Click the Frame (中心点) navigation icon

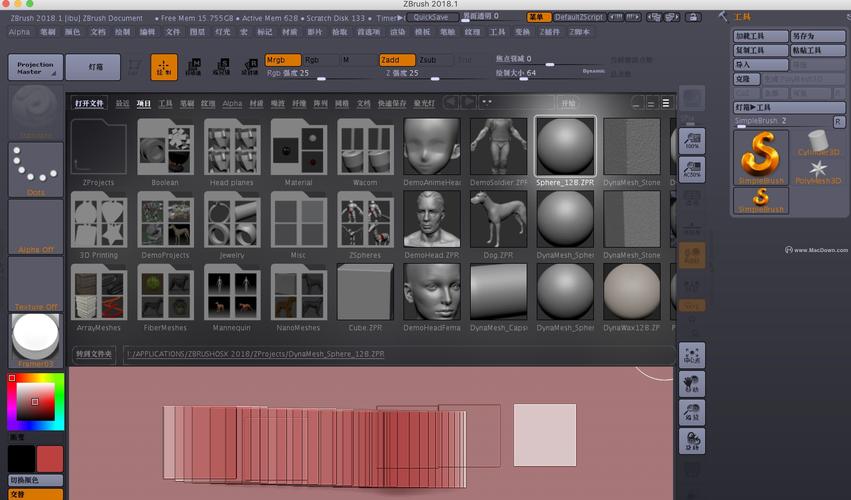point(692,355)
